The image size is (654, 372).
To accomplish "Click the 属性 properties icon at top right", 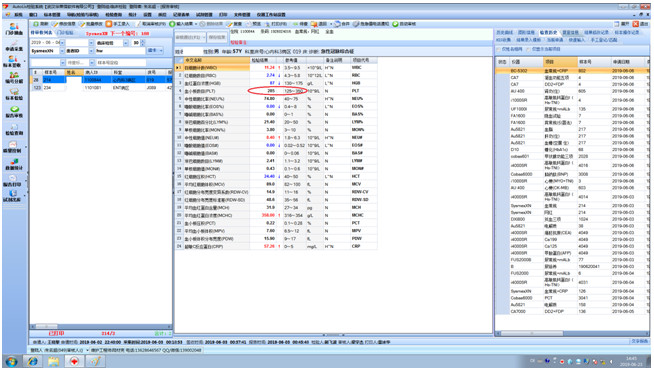I will pos(617,24).
